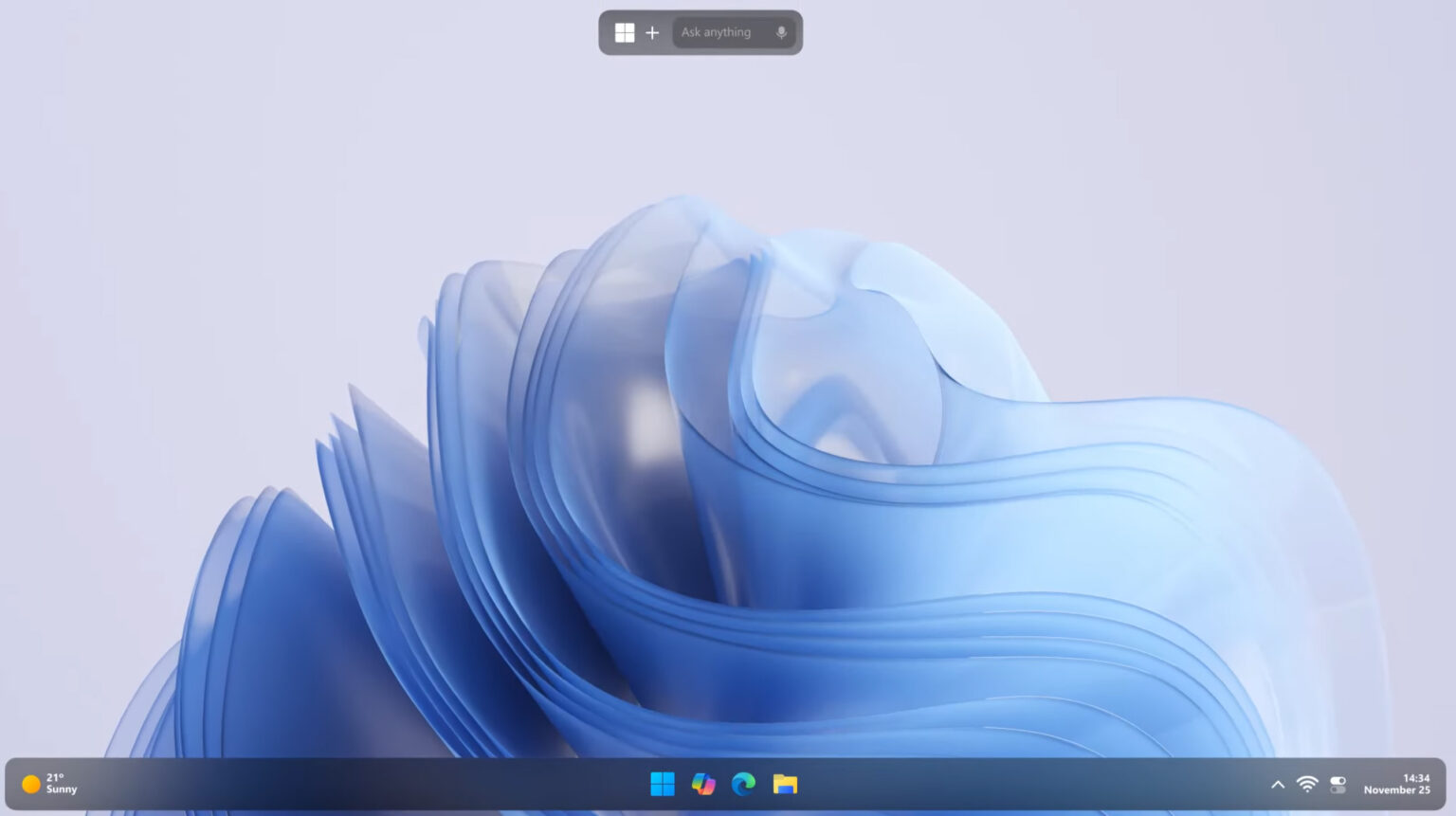Image resolution: width=1456 pixels, height=816 pixels.
Task: Click the Windows logo in the search bar
Action: [624, 32]
